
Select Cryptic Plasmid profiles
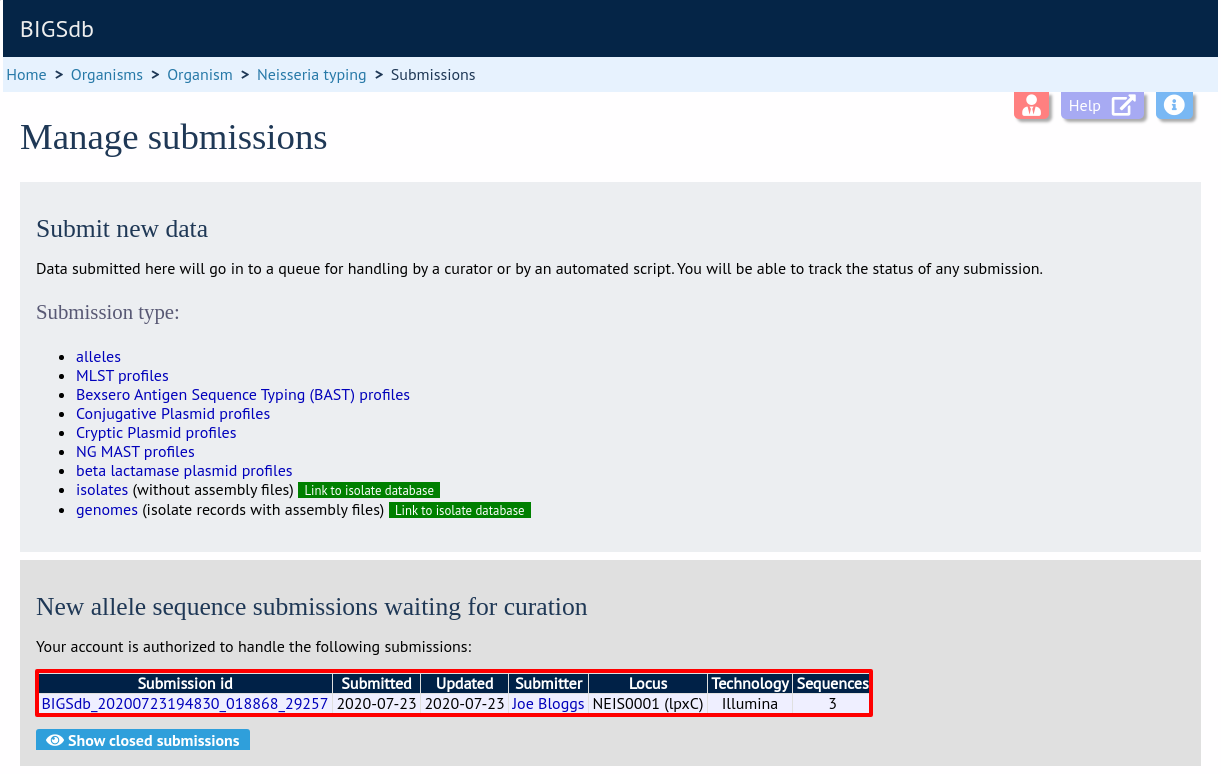pyautogui.click(x=156, y=433)
